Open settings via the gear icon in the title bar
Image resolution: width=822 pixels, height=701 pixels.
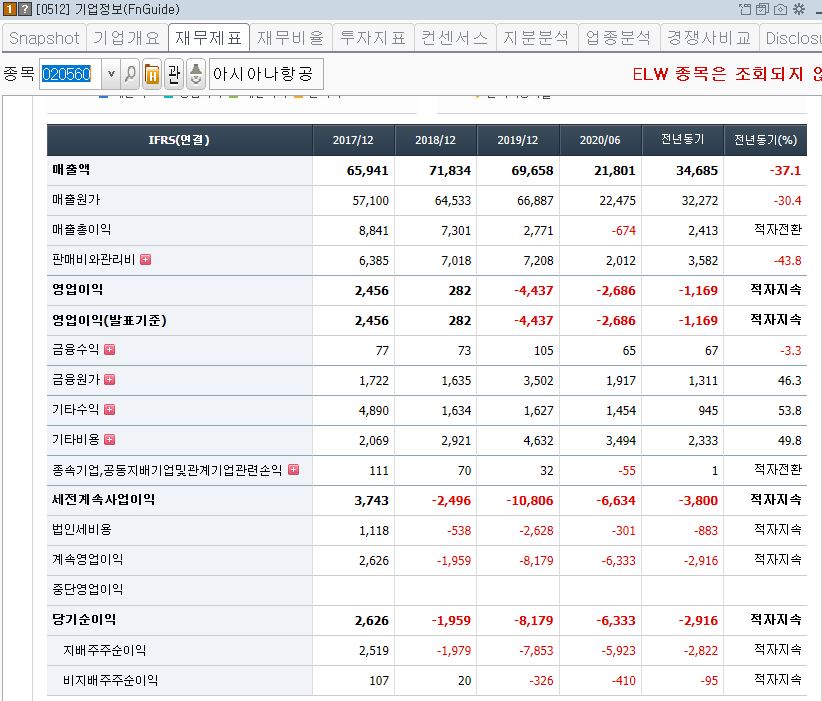[x=800, y=10]
